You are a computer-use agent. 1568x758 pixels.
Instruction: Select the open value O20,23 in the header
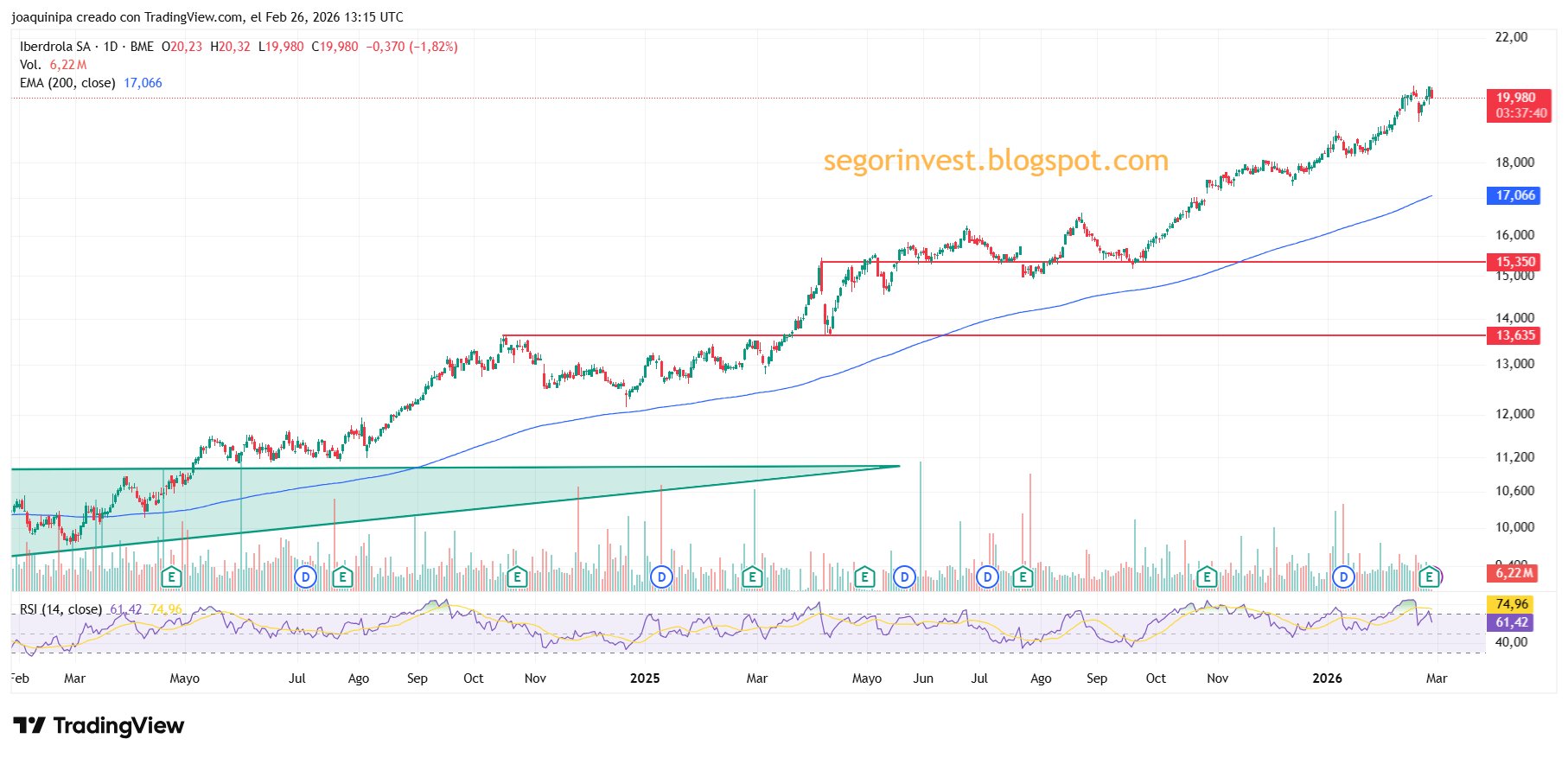(182, 47)
